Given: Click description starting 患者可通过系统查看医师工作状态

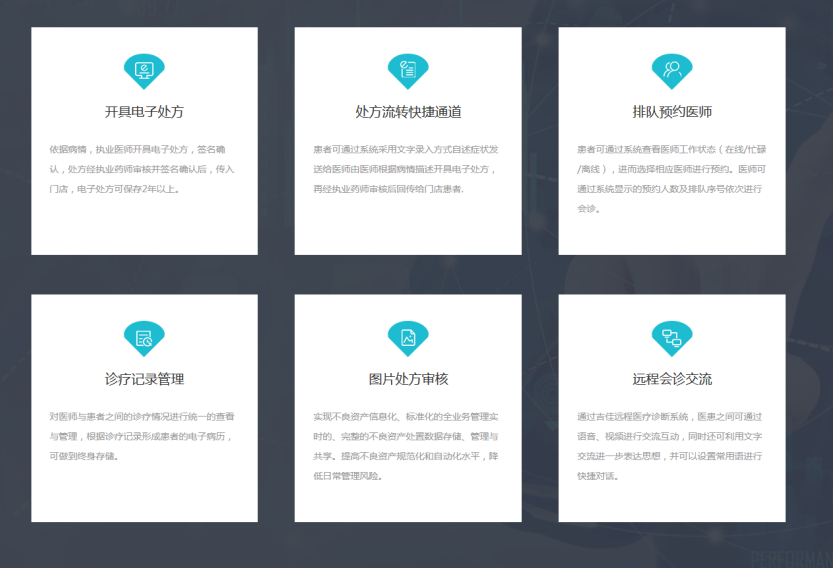Looking at the screenshot, I should pos(672,179).
